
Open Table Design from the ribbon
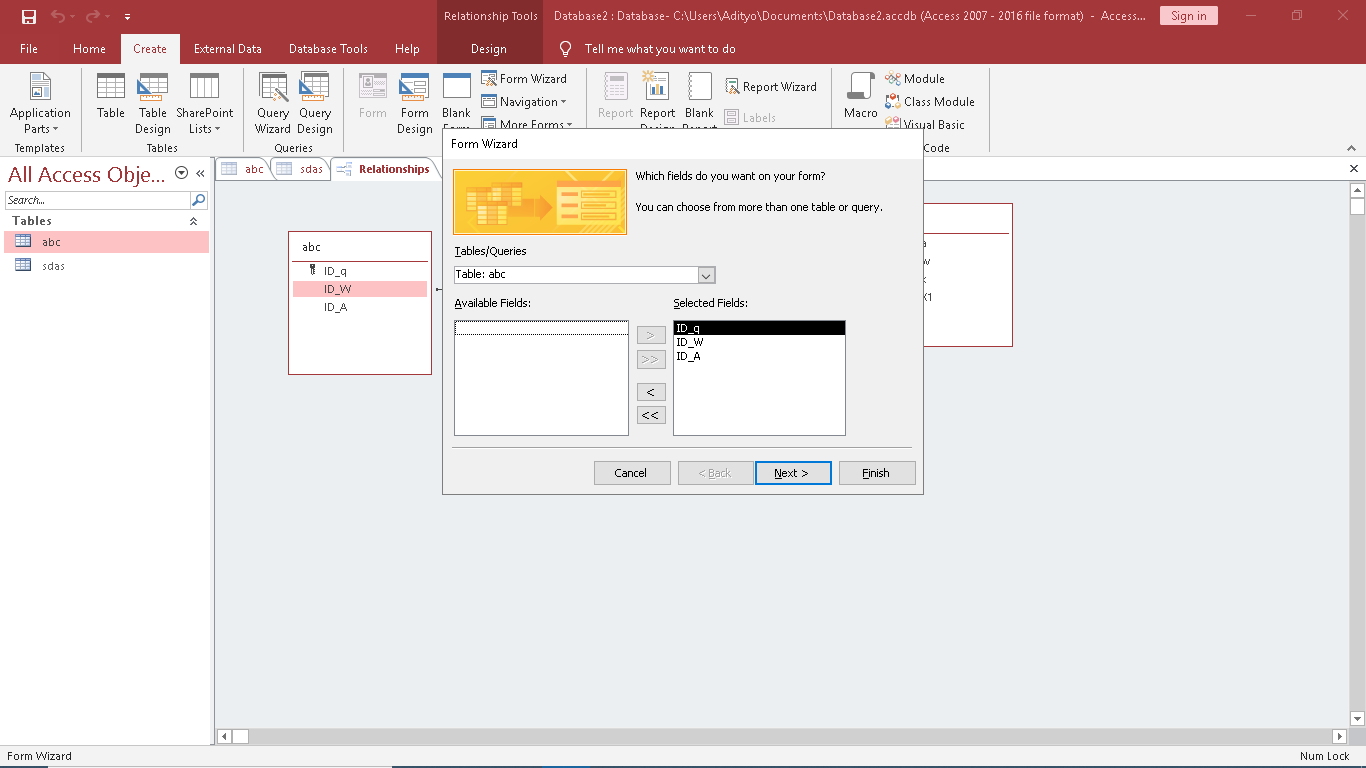pos(153,103)
